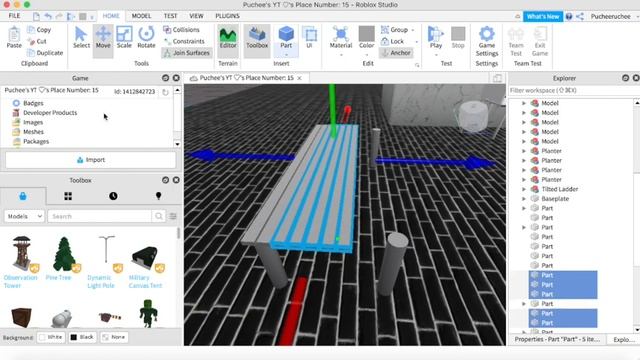The image size is (640, 360).
Task: Play the game test
Action: click(436, 37)
